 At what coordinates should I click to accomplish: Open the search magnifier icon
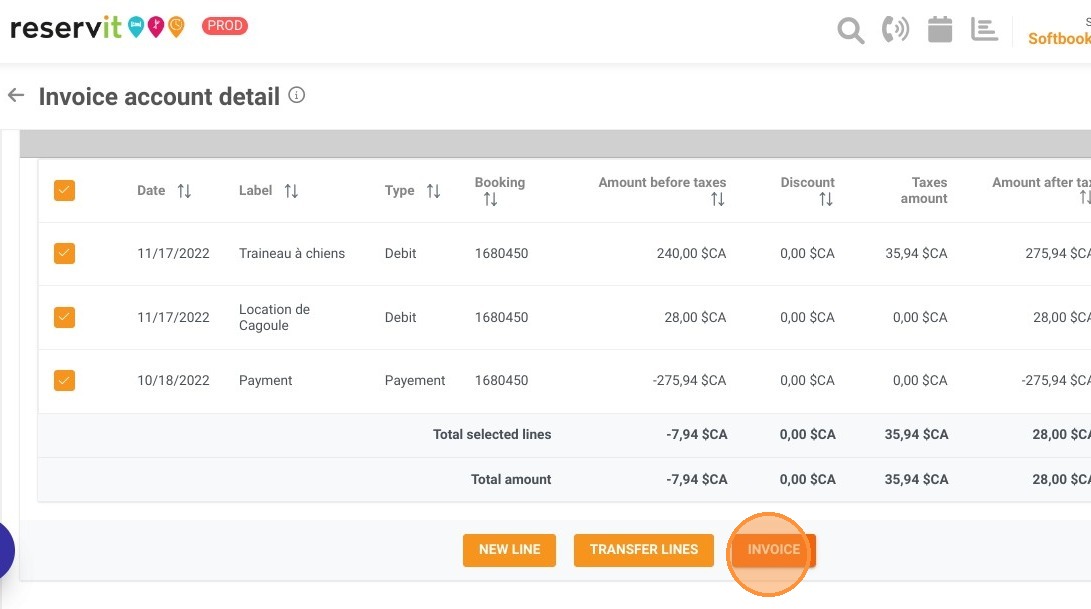(x=850, y=31)
